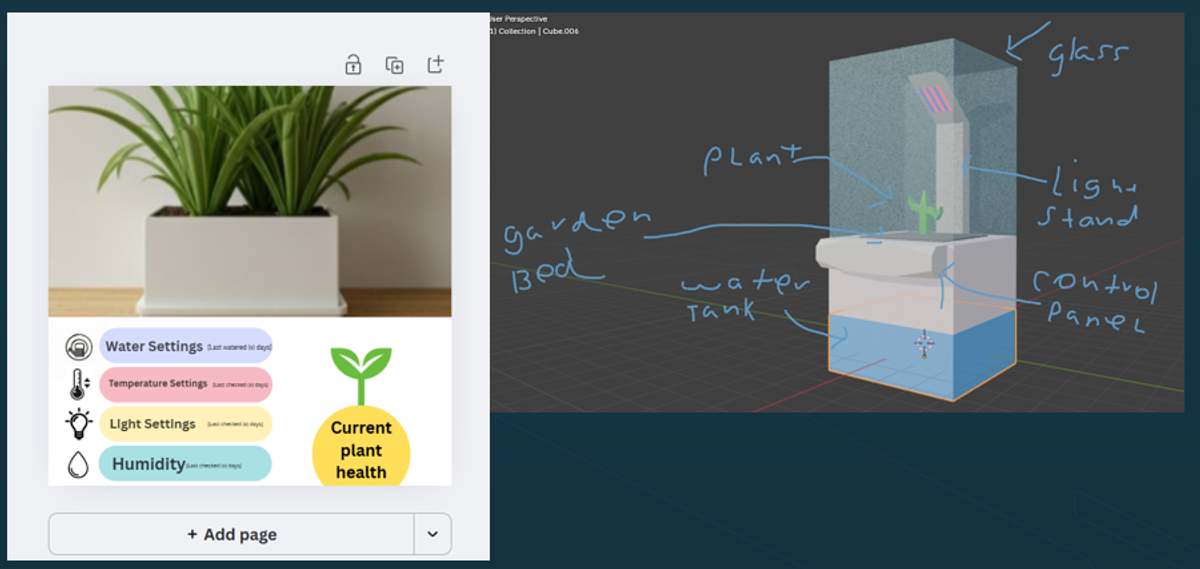The image size is (1200, 569).
Task: Select the thermometer icon
Action: click(x=79, y=384)
